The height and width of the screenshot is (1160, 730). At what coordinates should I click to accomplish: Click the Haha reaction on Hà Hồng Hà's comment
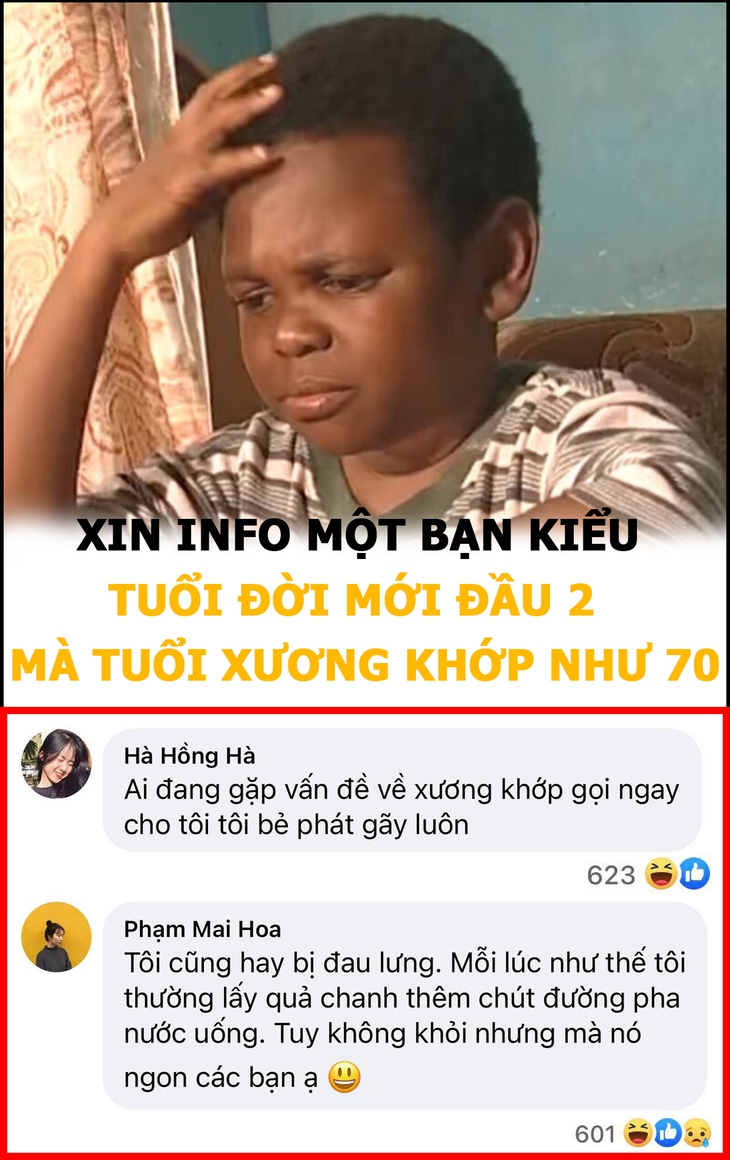[660, 874]
